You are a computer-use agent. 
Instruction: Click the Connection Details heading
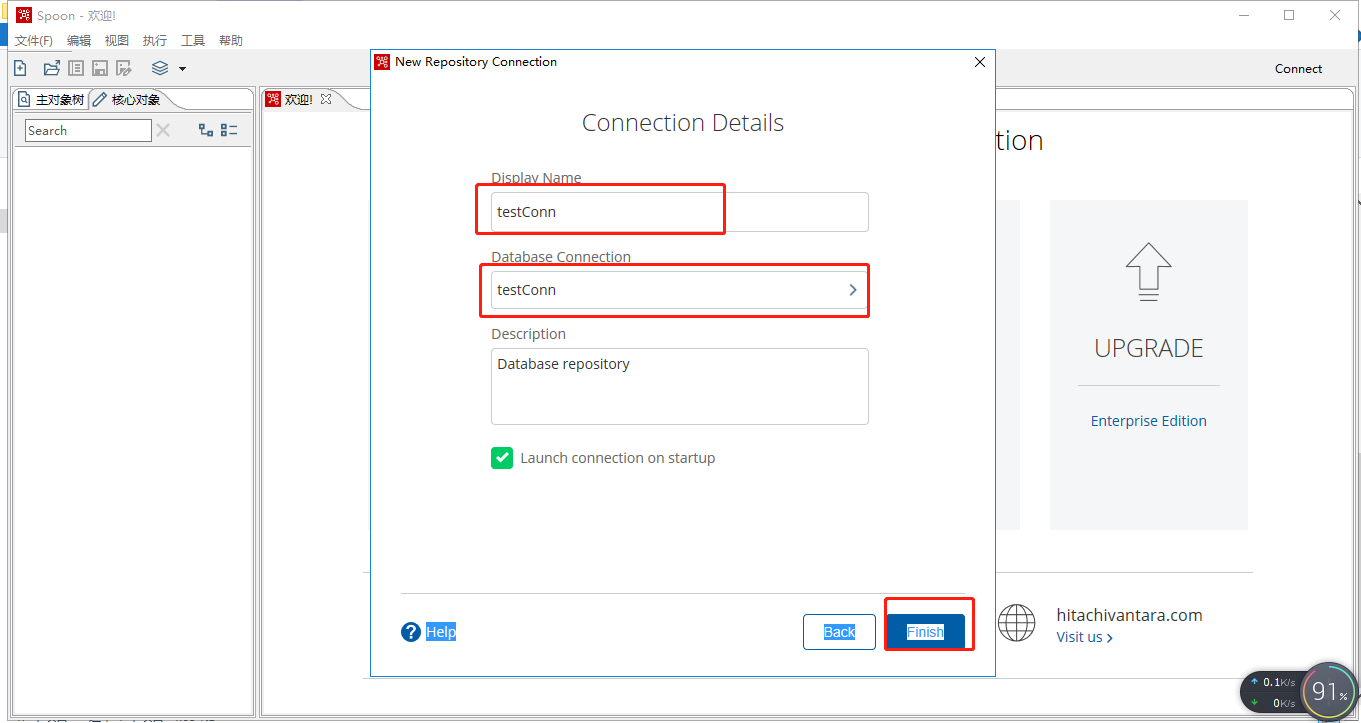click(x=683, y=123)
